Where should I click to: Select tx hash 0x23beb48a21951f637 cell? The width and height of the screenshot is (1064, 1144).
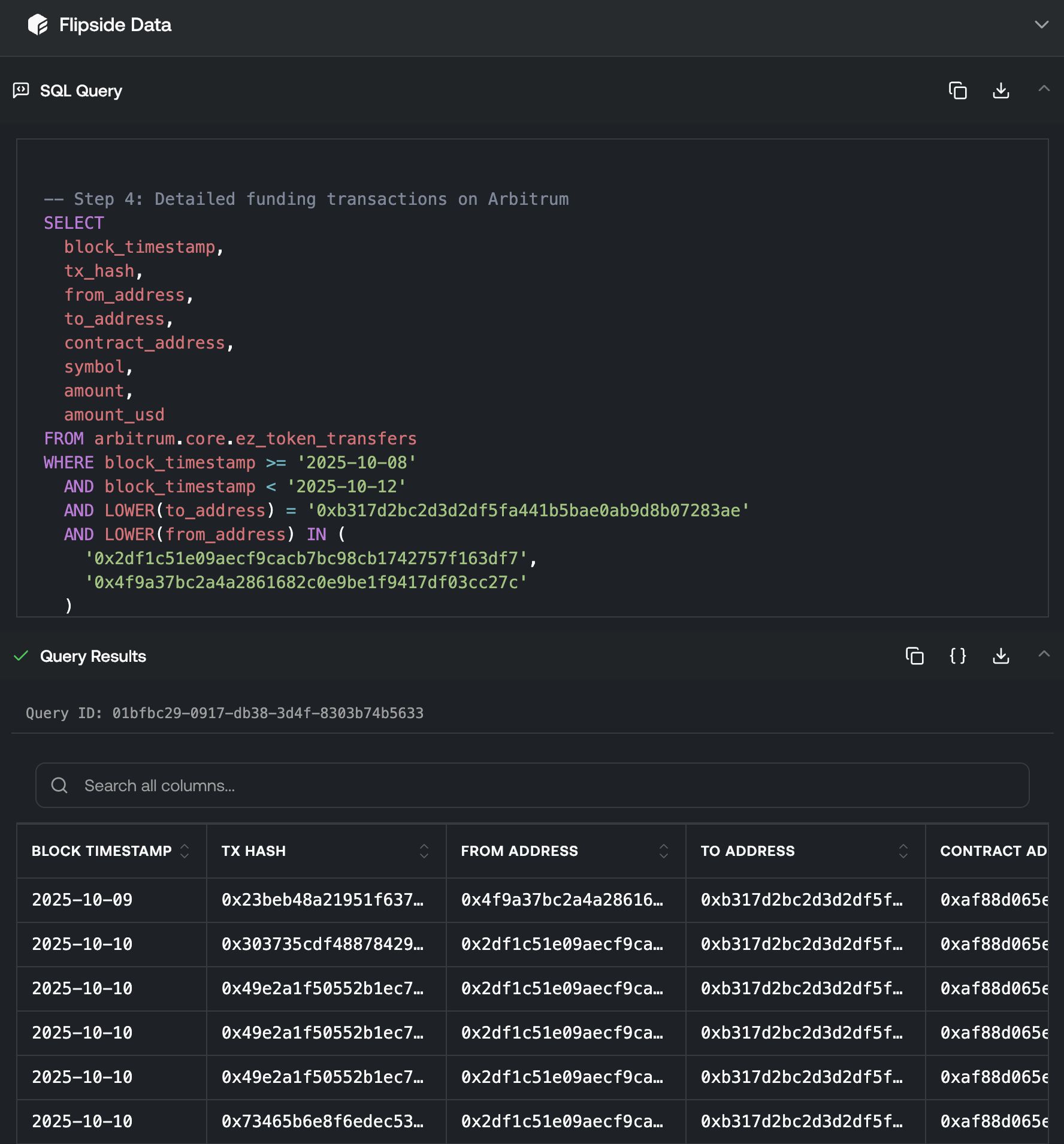click(322, 900)
